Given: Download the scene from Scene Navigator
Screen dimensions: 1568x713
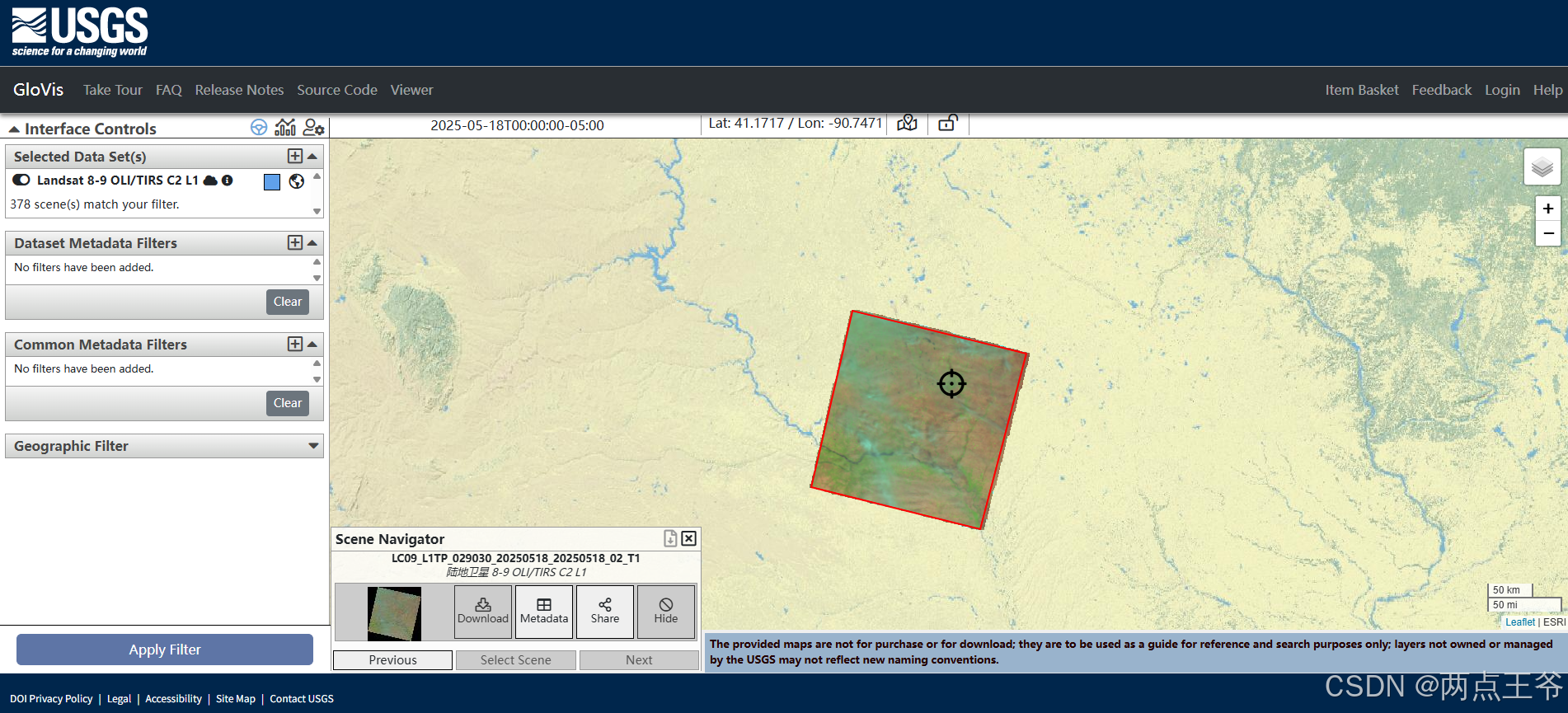Looking at the screenshot, I should [x=483, y=612].
